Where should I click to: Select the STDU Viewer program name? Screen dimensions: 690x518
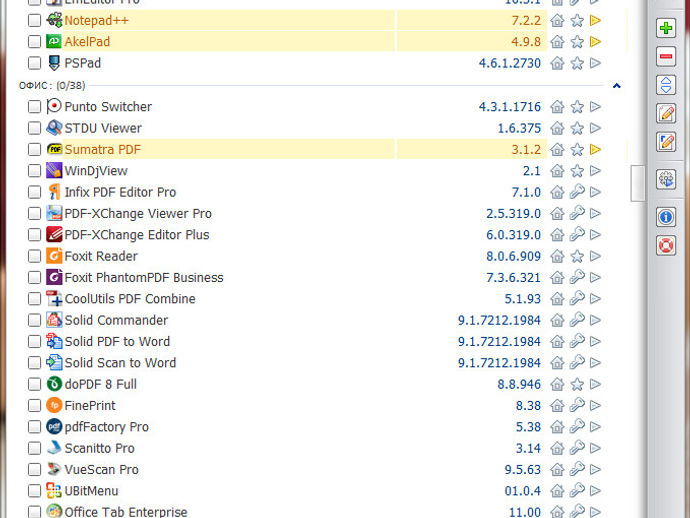(x=103, y=128)
